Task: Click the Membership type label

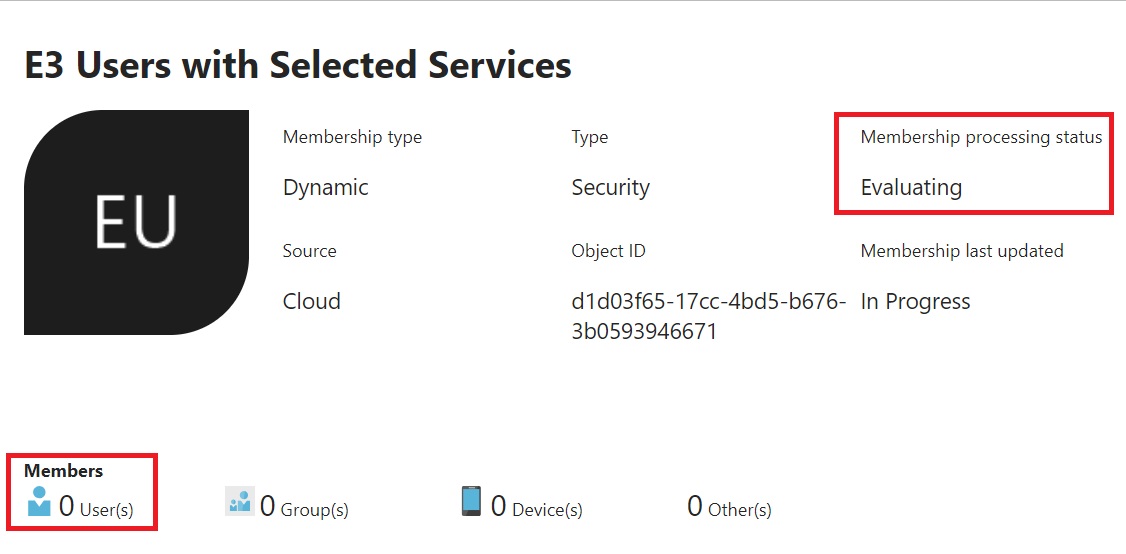Action: (x=353, y=137)
